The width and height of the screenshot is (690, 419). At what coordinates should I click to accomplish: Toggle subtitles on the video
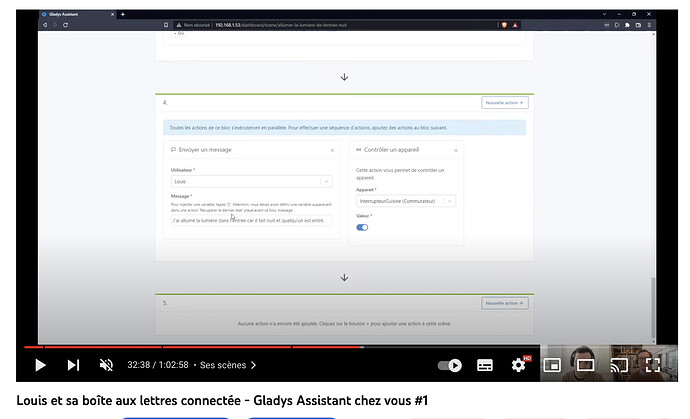[x=485, y=365]
